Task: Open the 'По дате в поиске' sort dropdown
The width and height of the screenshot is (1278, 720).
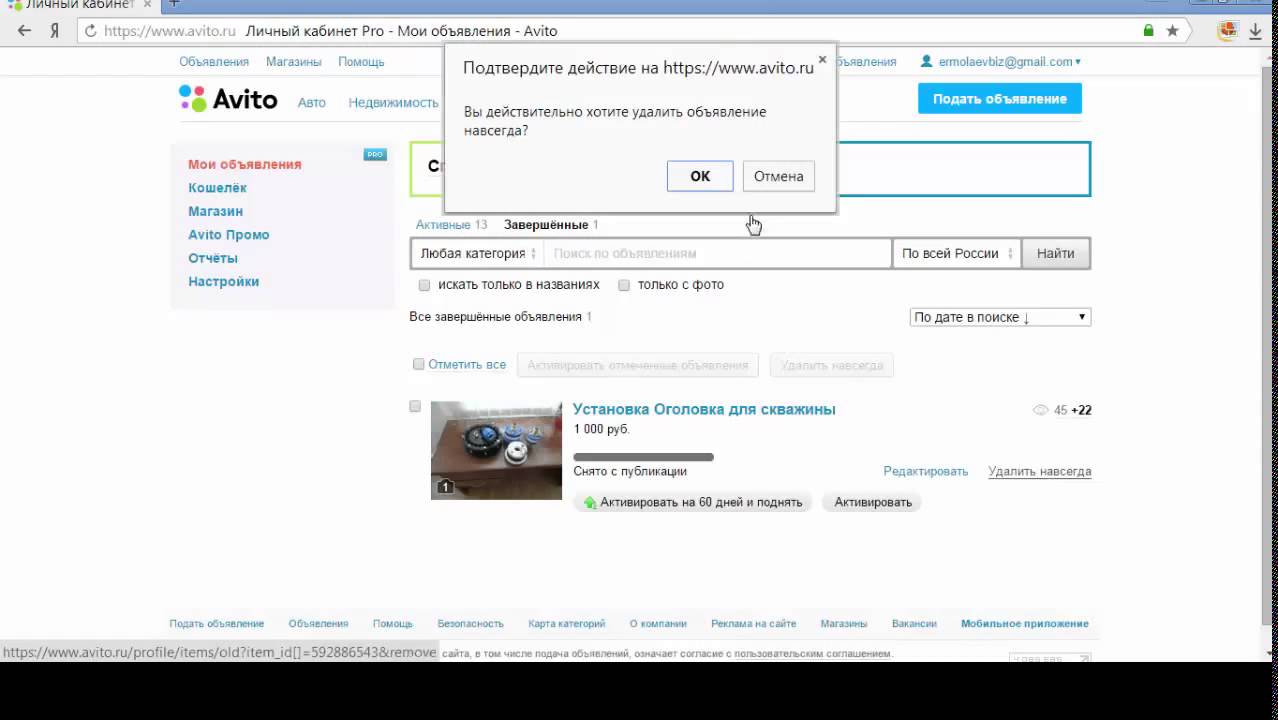Action: coord(1000,317)
